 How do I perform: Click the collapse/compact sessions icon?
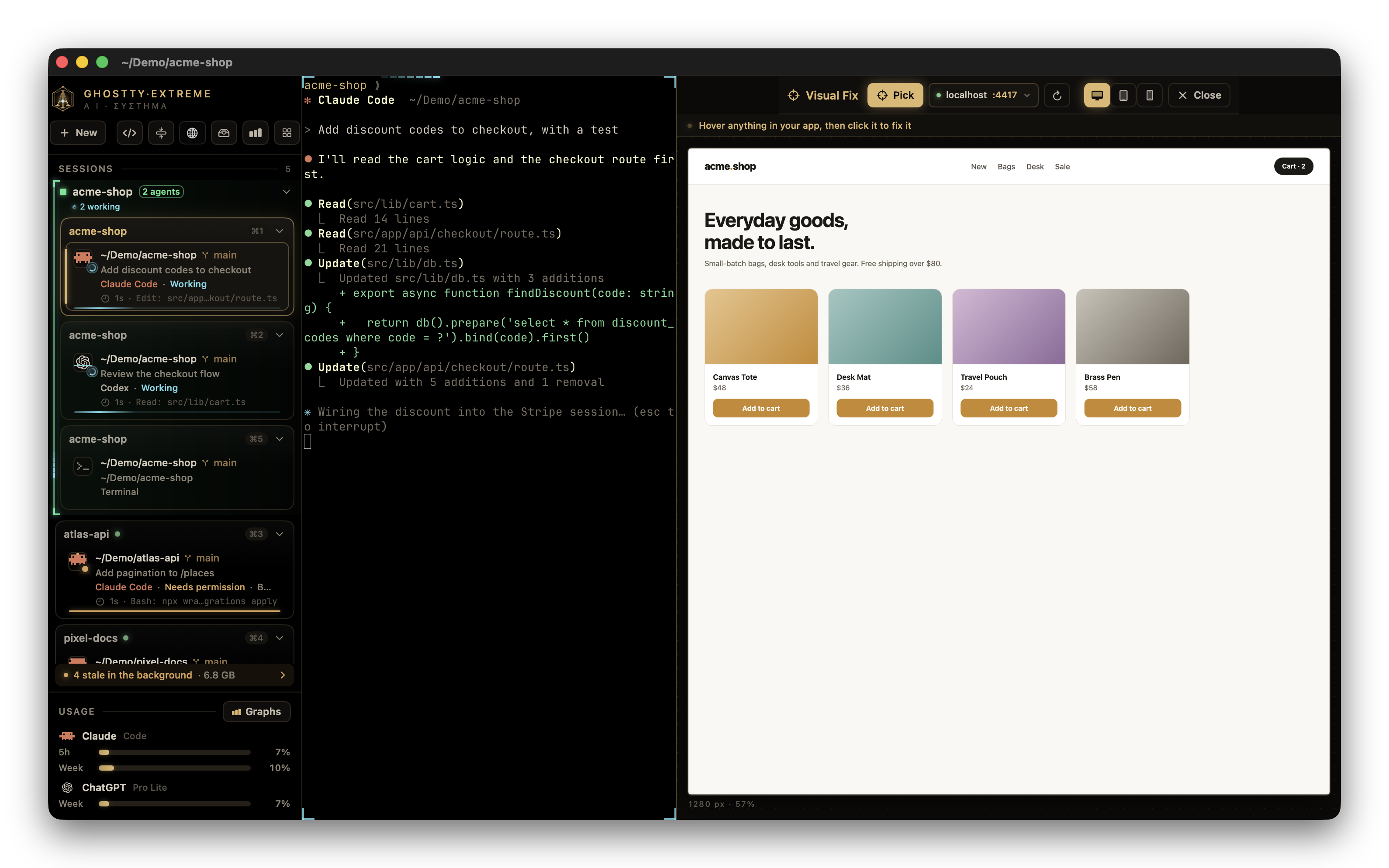(x=161, y=133)
